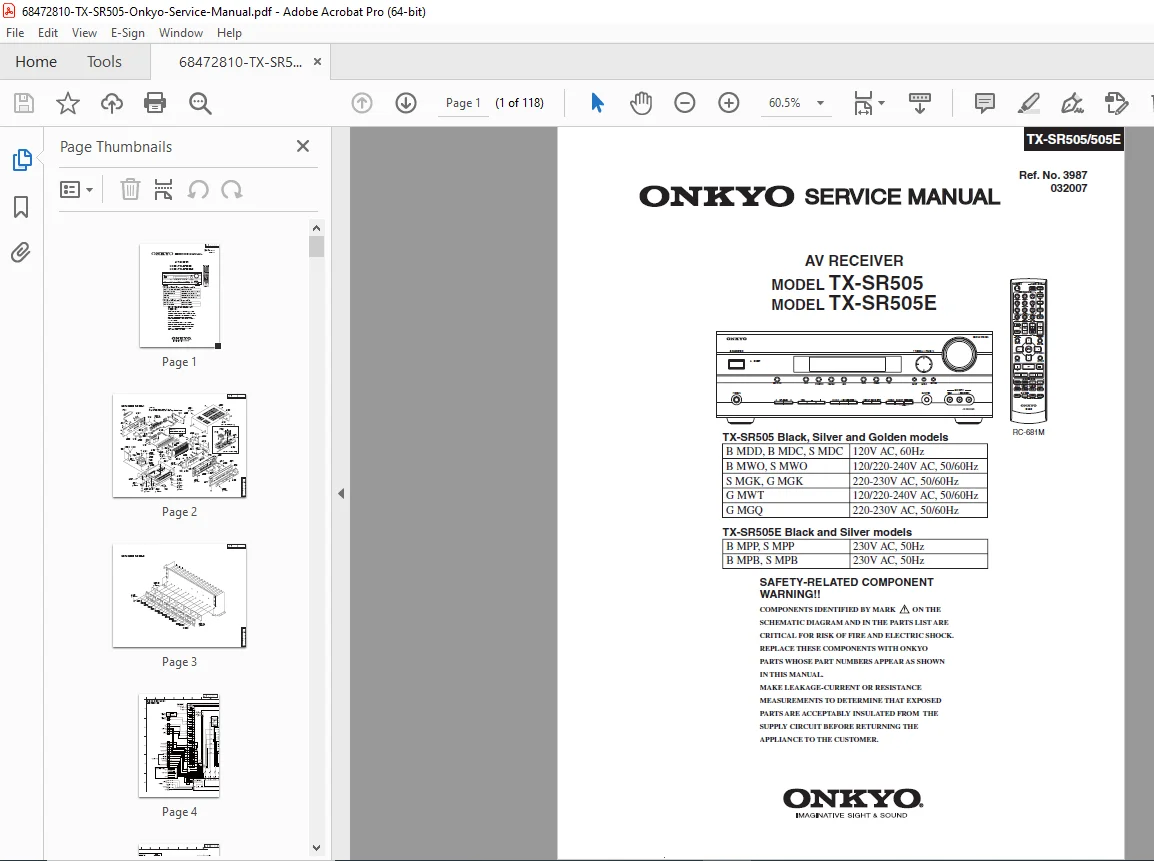Open the thumbnail options dropdown
The image size is (1154, 861).
tap(77, 190)
